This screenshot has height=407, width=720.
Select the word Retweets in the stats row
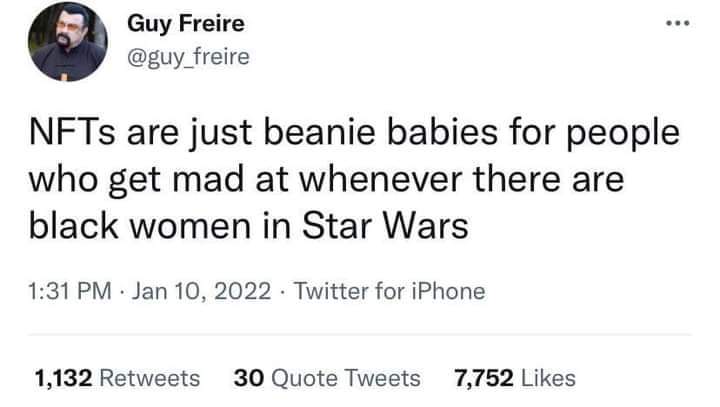[150, 379]
